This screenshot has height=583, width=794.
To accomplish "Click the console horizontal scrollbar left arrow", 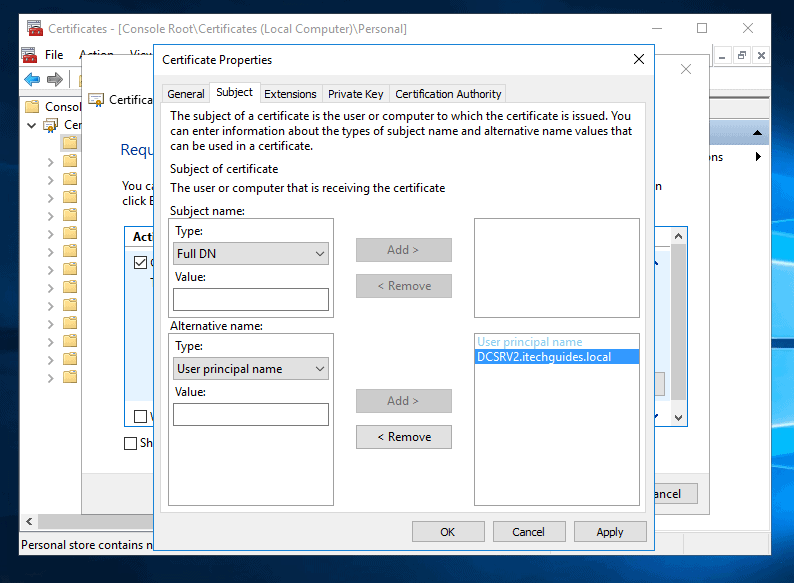I will pyautogui.click(x=29, y=521).
